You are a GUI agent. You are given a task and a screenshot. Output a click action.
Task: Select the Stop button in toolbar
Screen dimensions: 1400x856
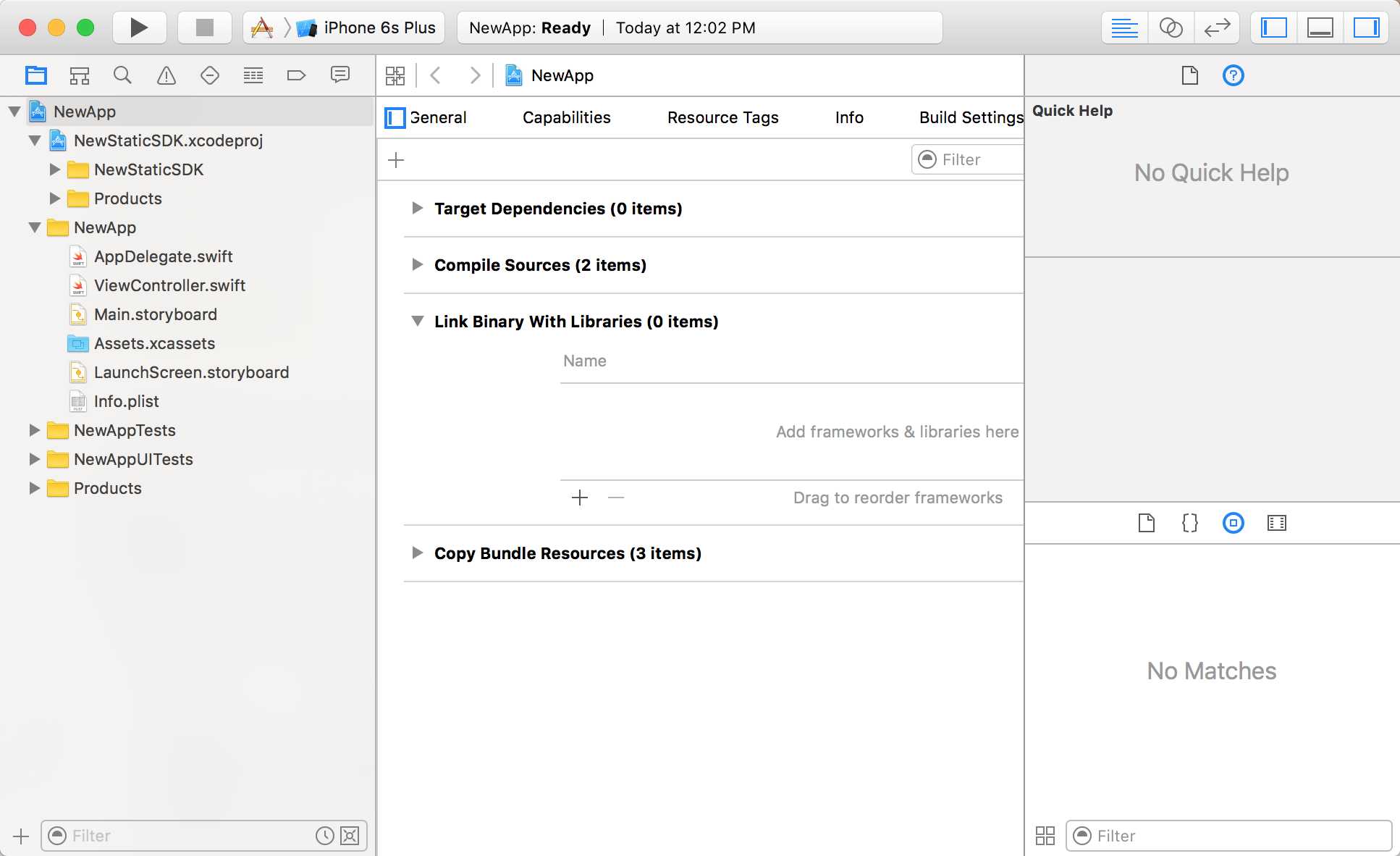tap(201, 26)
